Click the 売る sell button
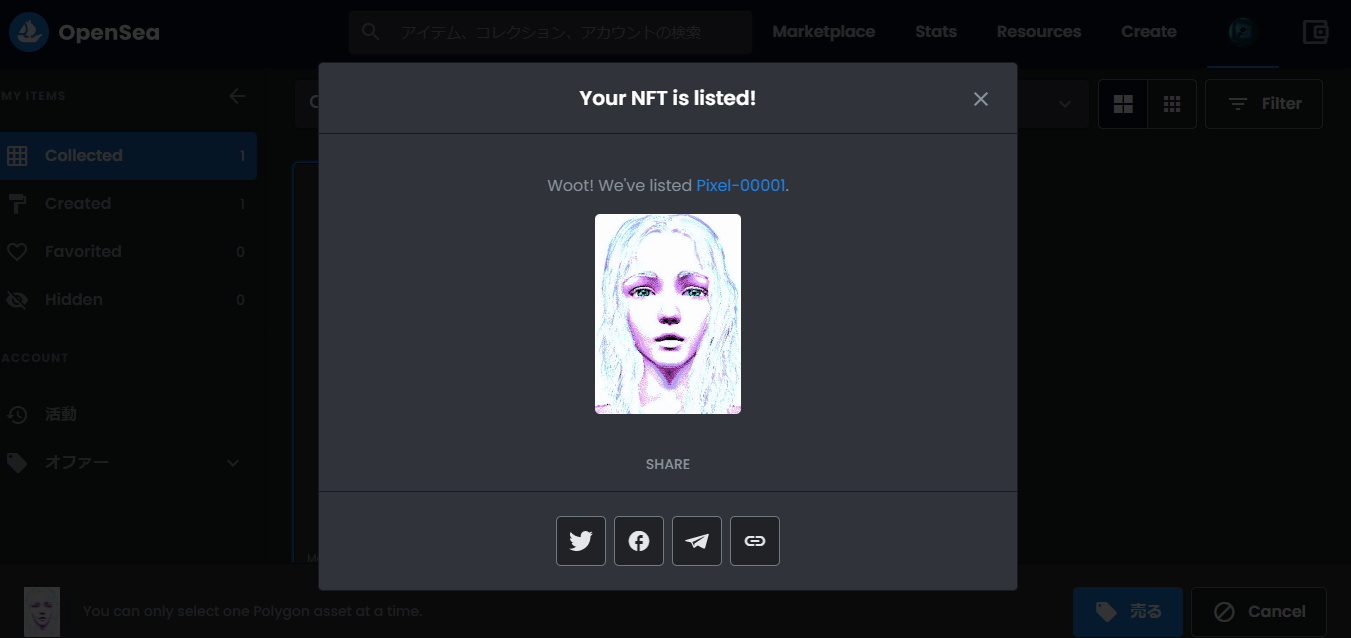Image resolution: width=1351 pixels, height=638 pixels. tap(1128, 612)
